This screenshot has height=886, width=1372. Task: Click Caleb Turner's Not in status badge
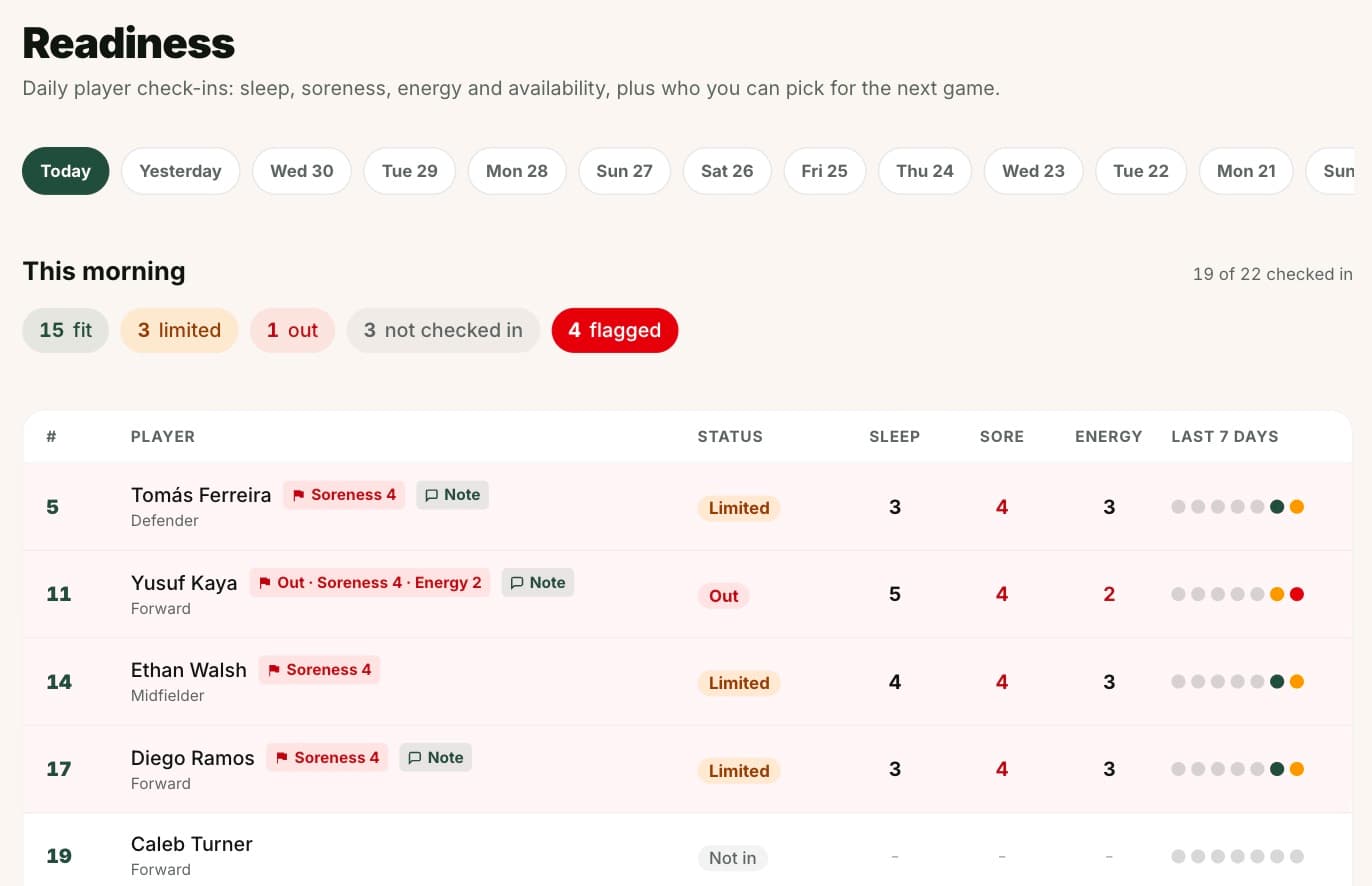(732, 858)
